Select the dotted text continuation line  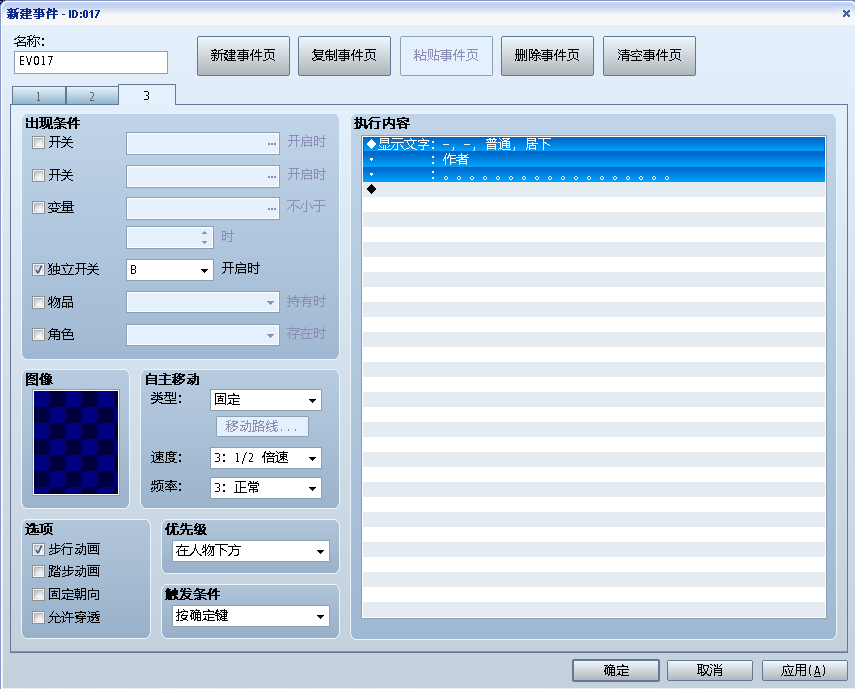pyautogui.click(x=594, y=174)
